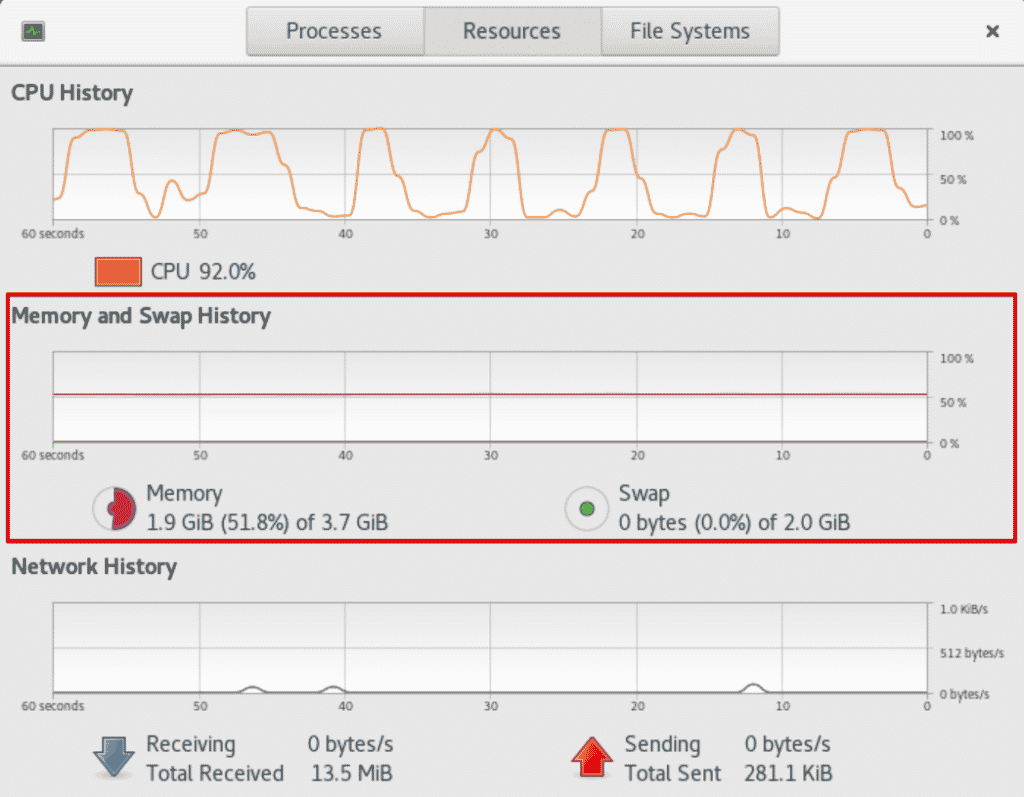Click the green Swap usage indicator
The width and height of the screenshot is (1024, 797).
coord(586,508)
